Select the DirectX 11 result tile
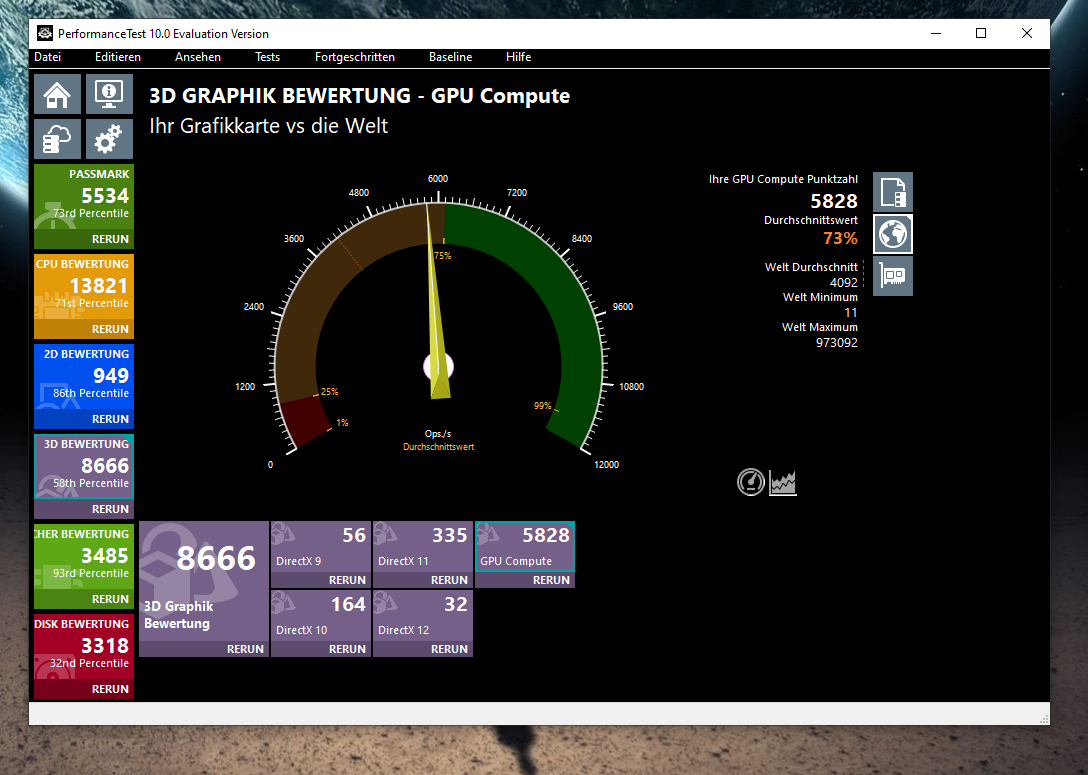The image size is (1088, 775). tap(423, 547)
